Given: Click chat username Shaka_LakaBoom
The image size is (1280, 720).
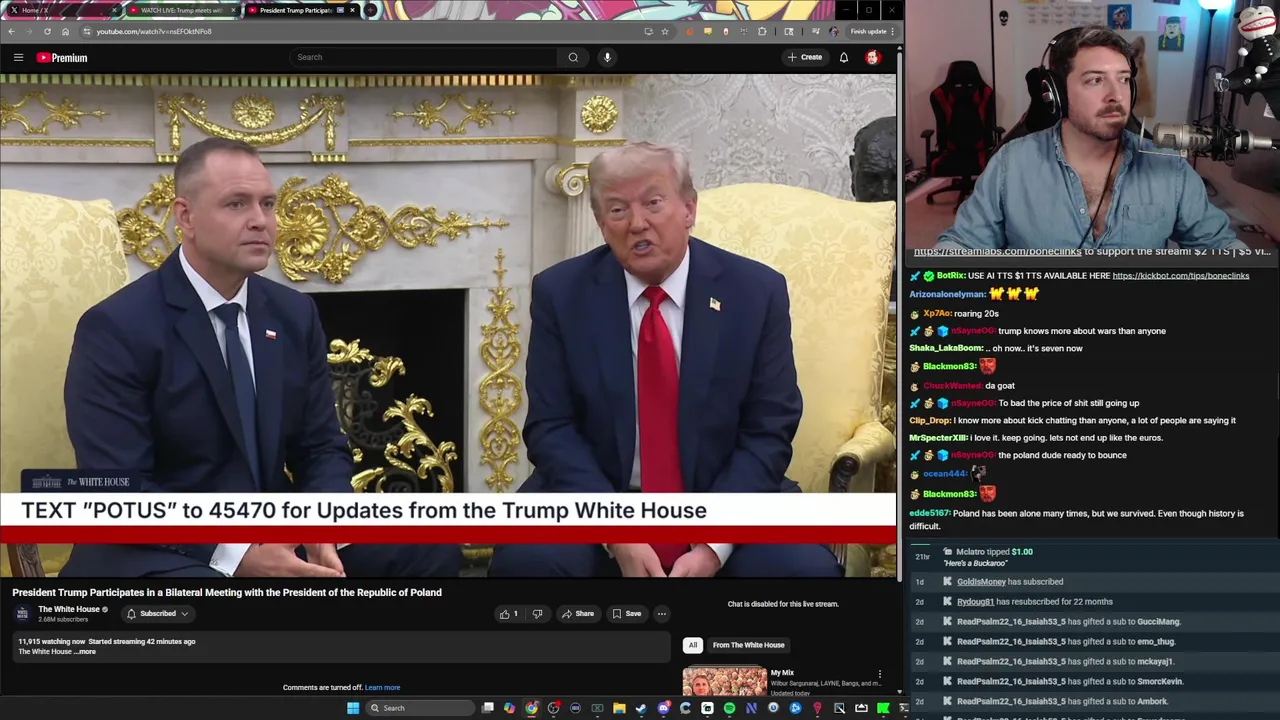Looking at the screenshot, I should tap(945, 348).
